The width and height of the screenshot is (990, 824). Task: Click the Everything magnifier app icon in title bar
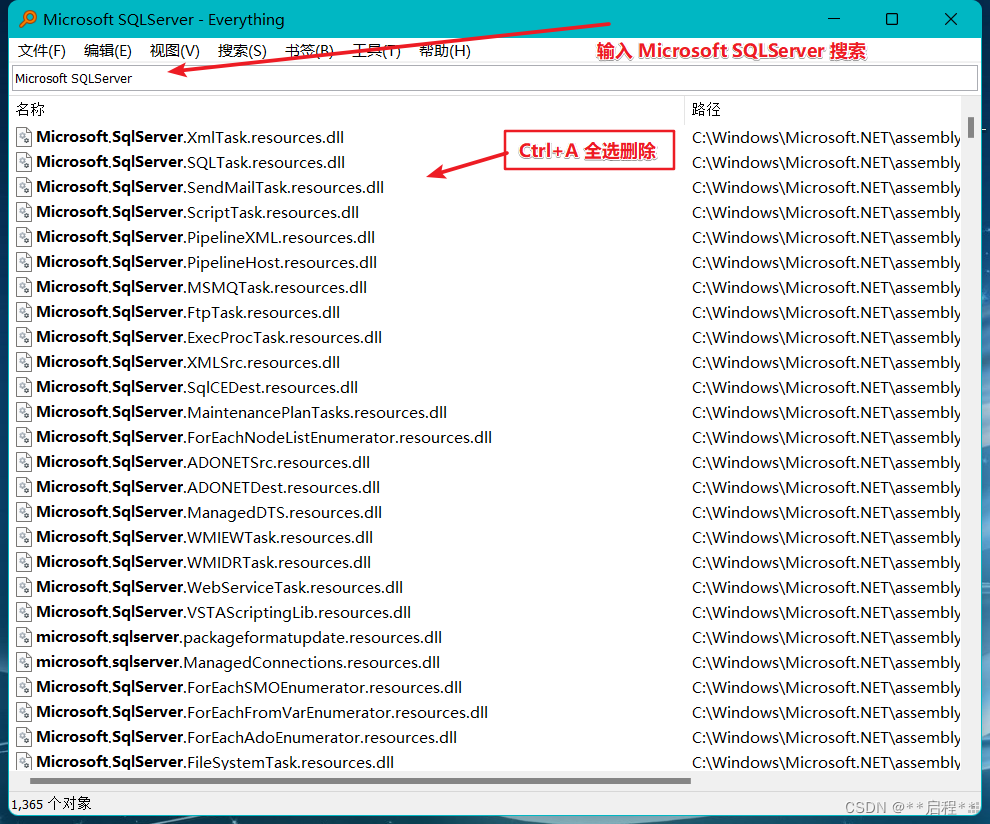(x=28, y=19)
